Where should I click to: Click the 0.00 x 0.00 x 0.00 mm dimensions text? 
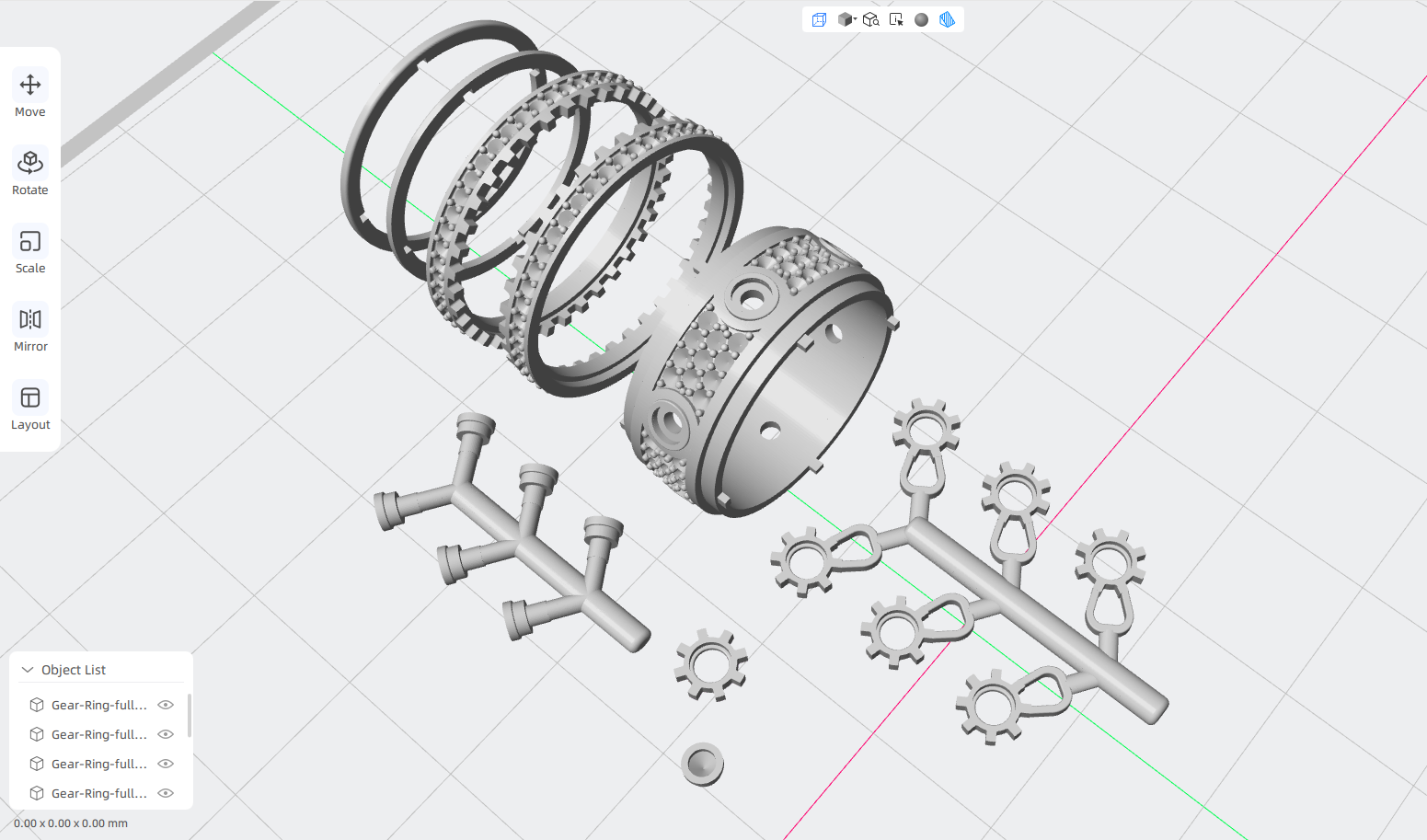point(71,823)
